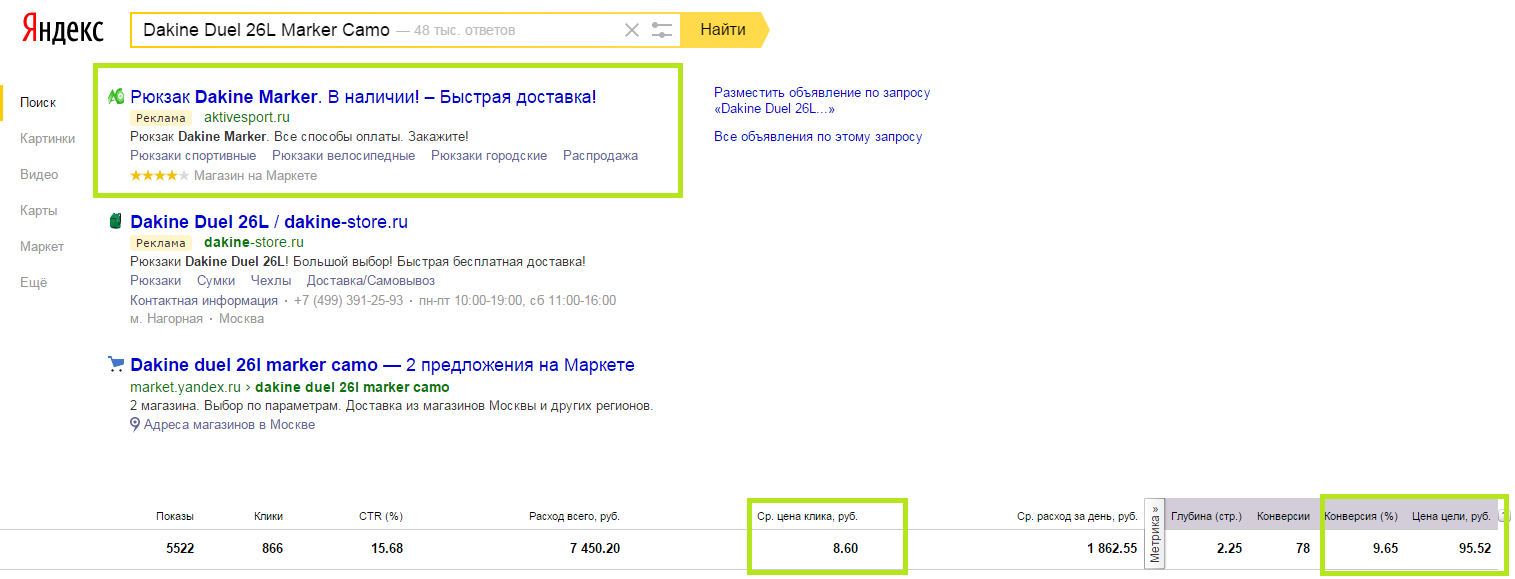This screenshot has width=1515, height=579.
Task: Open the Карты tab in sidebar
Action: (x=38, y=210)
